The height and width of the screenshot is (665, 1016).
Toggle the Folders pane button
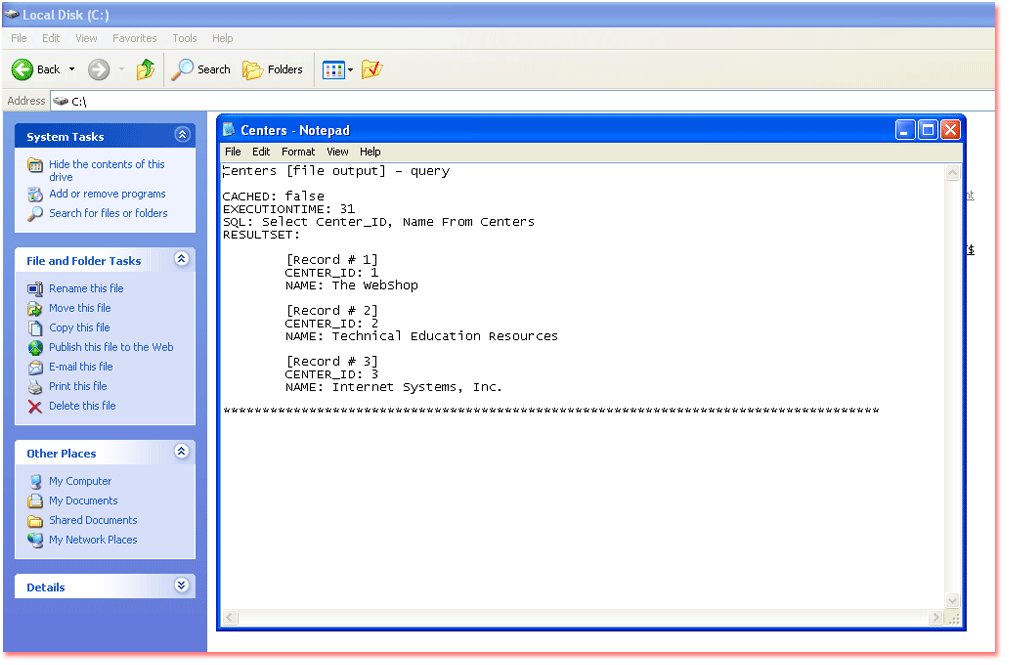(272, 69)
